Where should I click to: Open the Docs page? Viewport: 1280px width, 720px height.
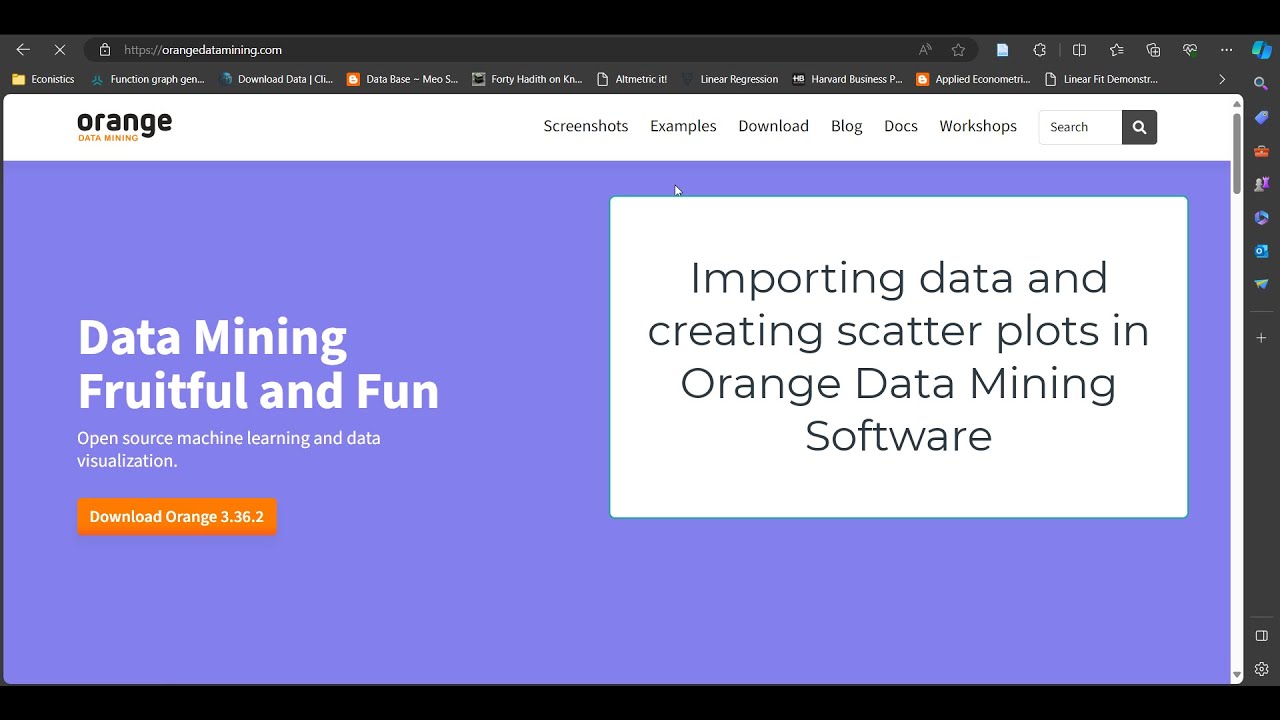click(x=901, y=126)
